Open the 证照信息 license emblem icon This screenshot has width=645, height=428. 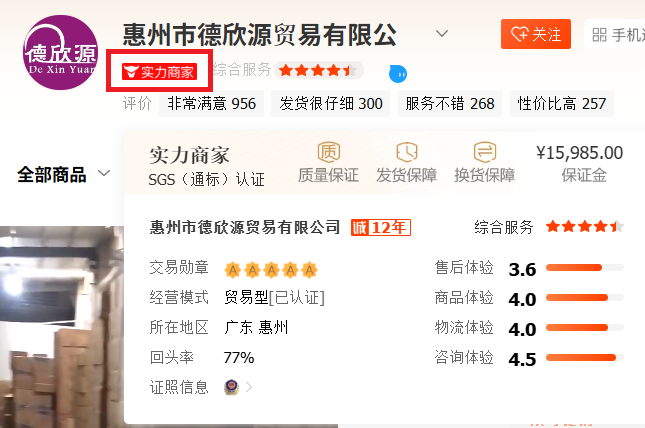[232, 387]
